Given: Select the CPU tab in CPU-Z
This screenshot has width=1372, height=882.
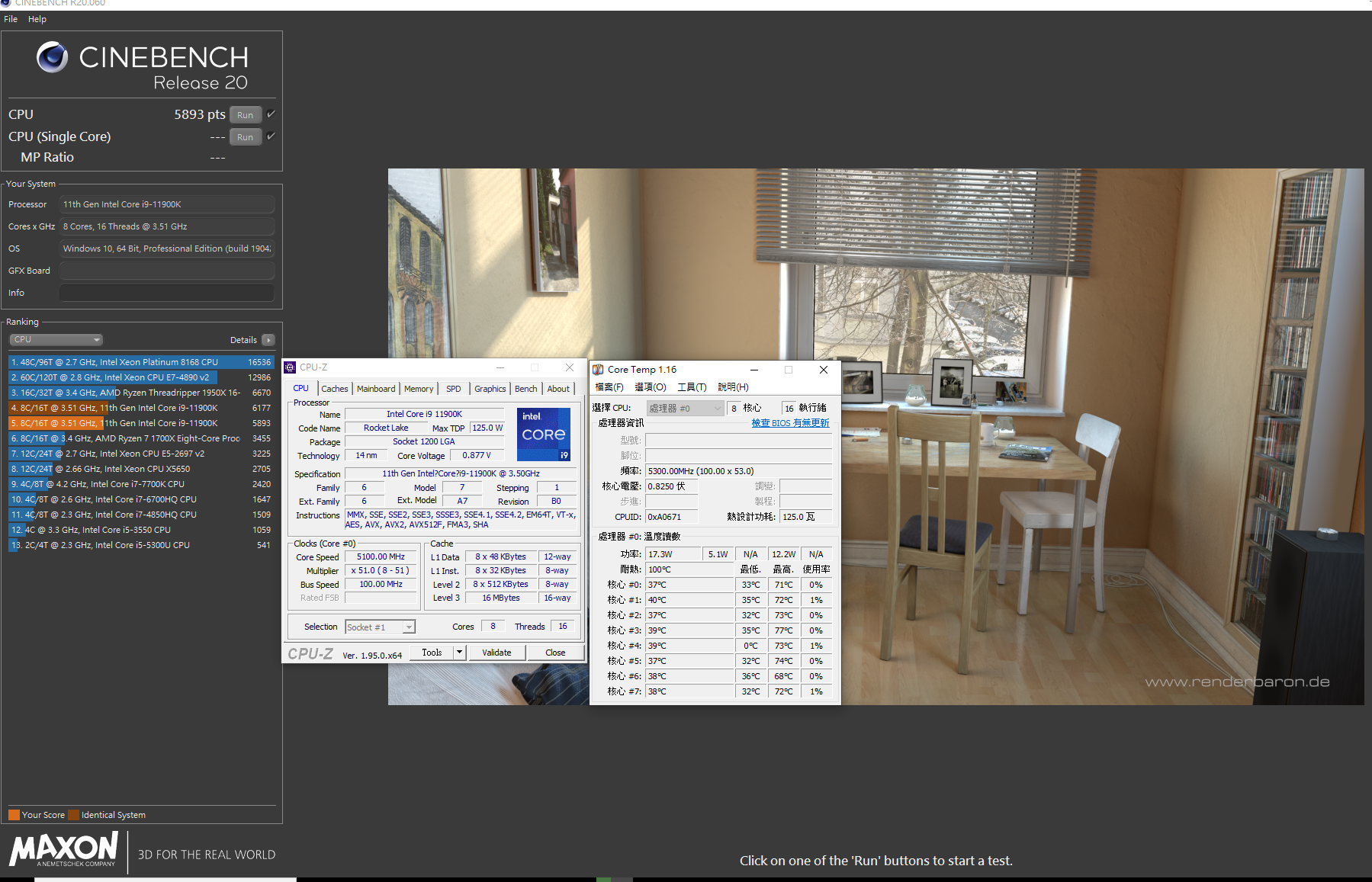Looking at the screenshot, I should coord(301,388).
